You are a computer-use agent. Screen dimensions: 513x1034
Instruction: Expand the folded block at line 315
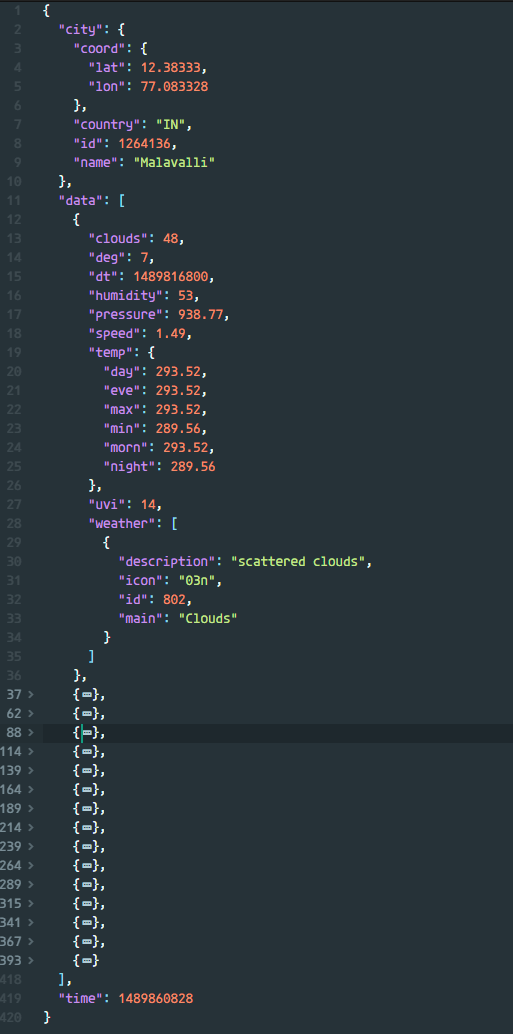31,903
